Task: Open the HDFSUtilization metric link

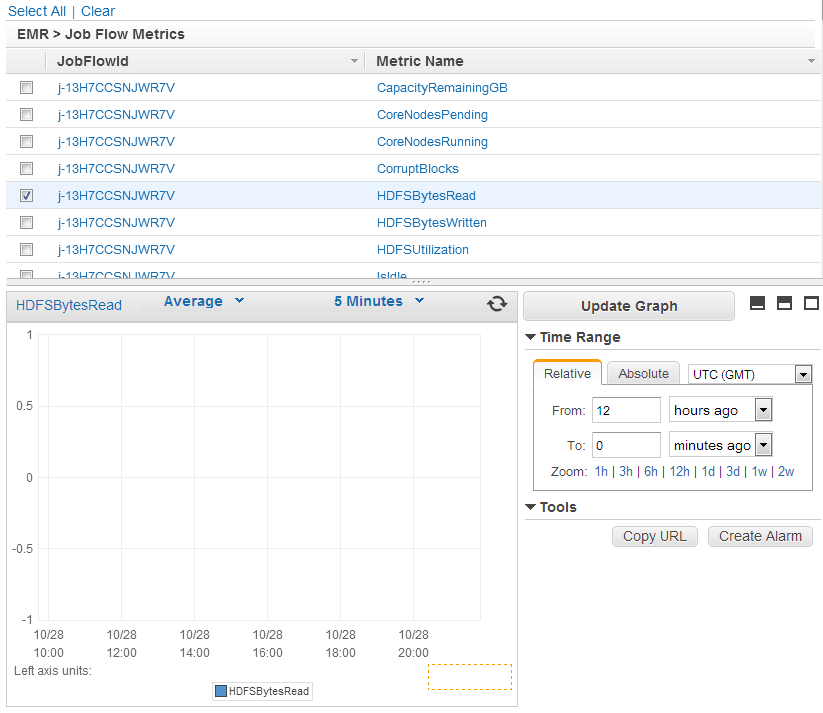Action: (423, 250)
